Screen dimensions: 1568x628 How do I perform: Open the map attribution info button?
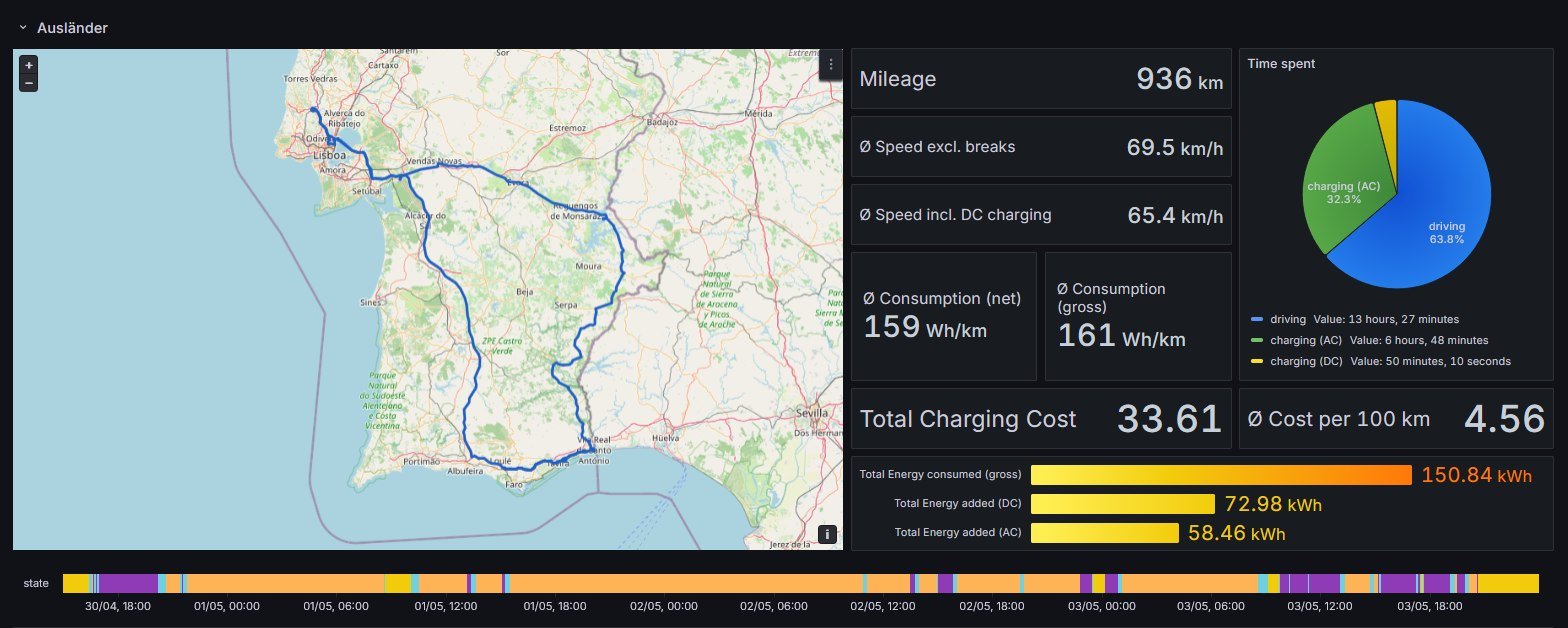coord(828,534)
